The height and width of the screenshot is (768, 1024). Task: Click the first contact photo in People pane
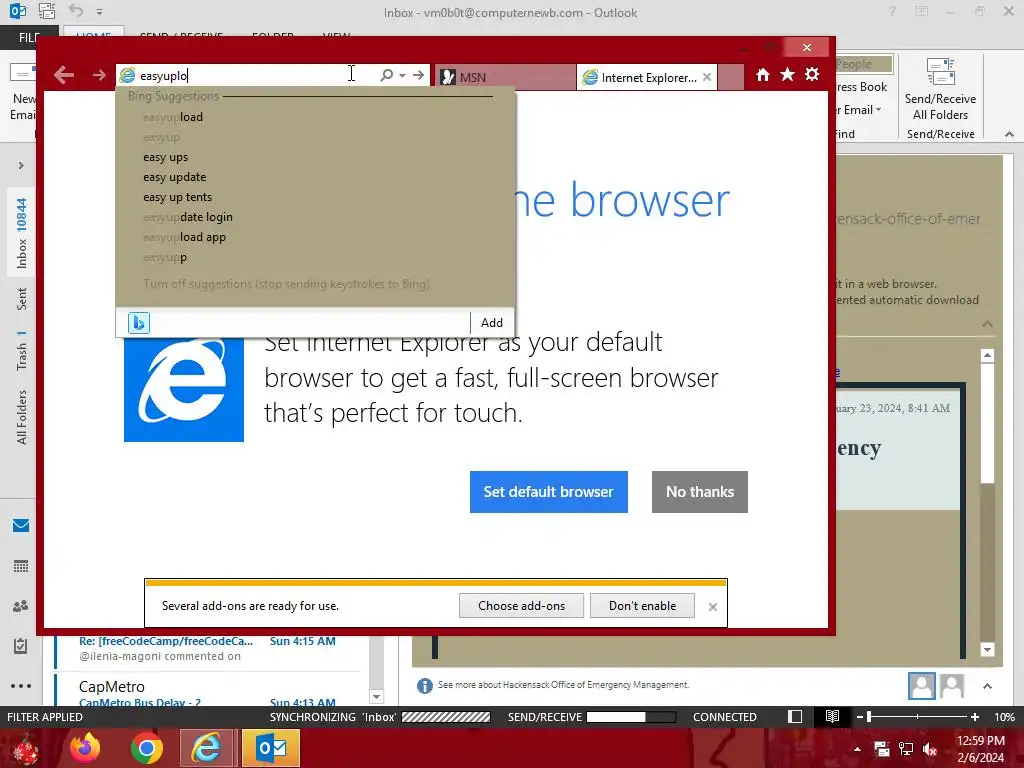tap(921, 686)
